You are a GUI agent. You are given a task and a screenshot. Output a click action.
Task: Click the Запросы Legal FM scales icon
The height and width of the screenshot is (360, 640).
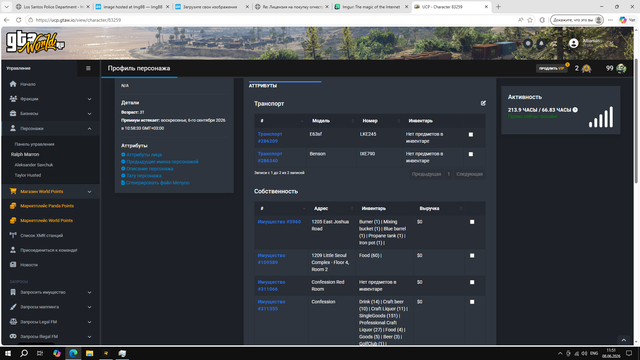[x=13, y=322]
